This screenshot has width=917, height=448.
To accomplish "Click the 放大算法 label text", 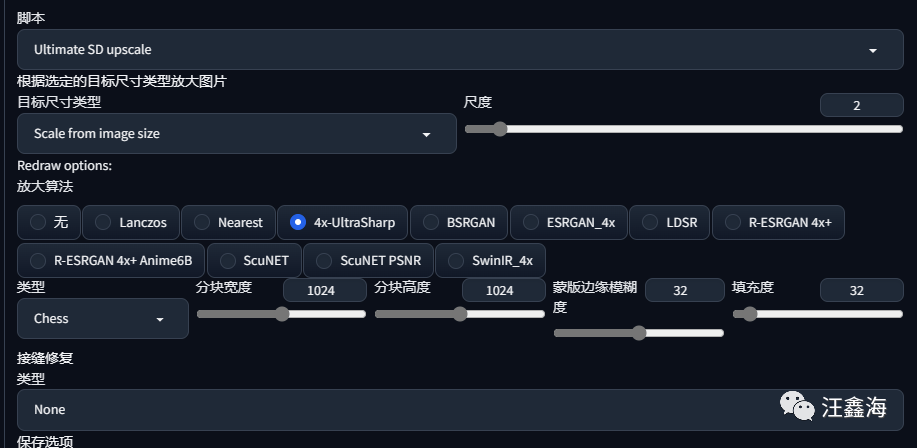I will 45,187.
